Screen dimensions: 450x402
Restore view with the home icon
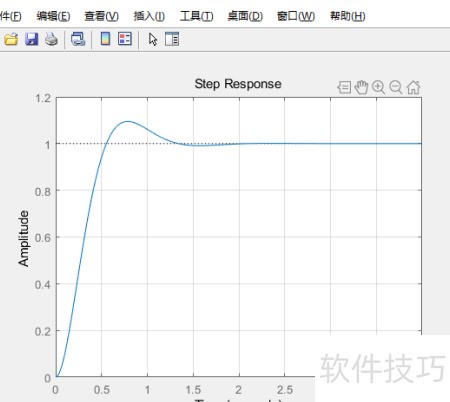[x=413, y=87]
